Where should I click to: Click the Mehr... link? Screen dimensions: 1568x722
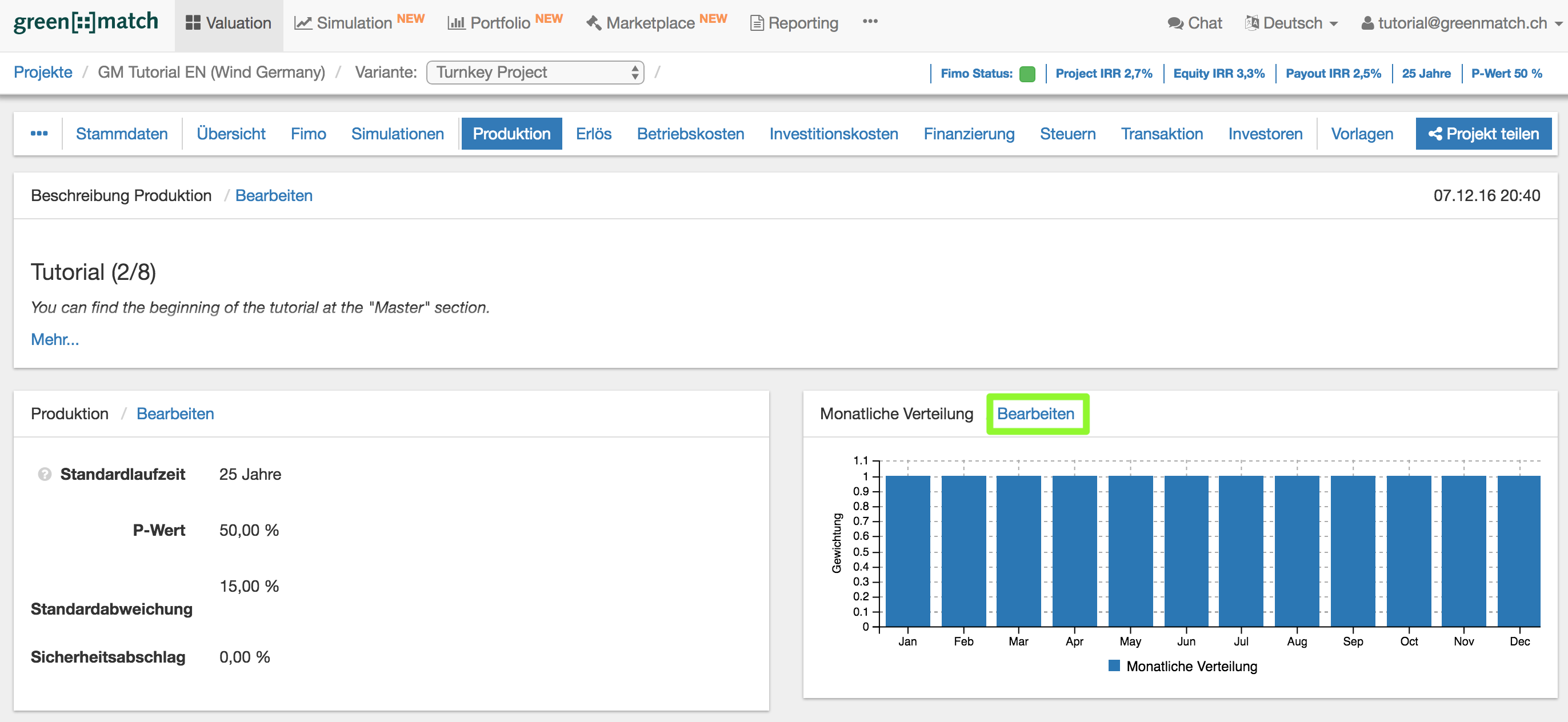coord(55,339)
